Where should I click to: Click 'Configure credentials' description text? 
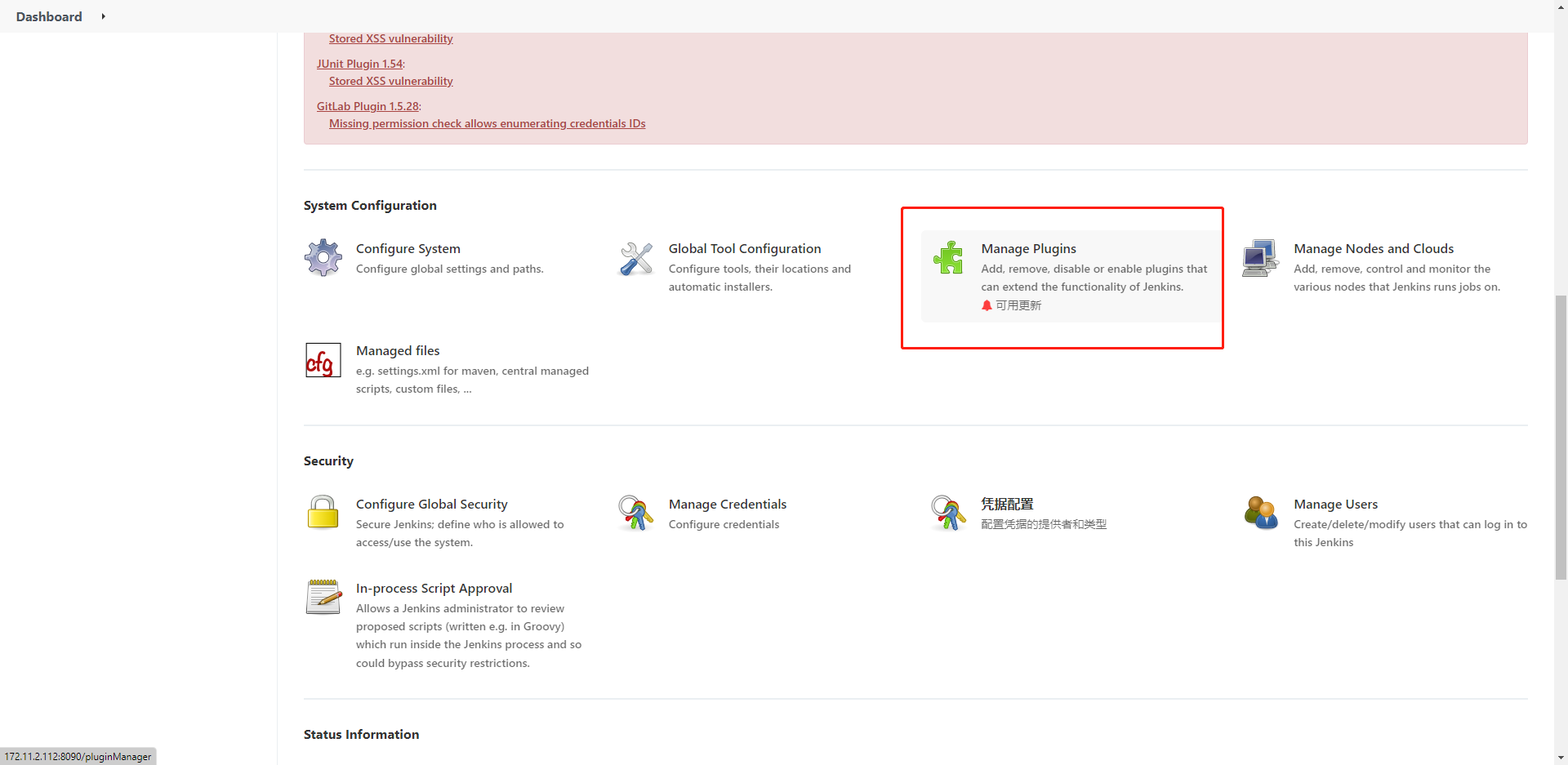point(724,524)
